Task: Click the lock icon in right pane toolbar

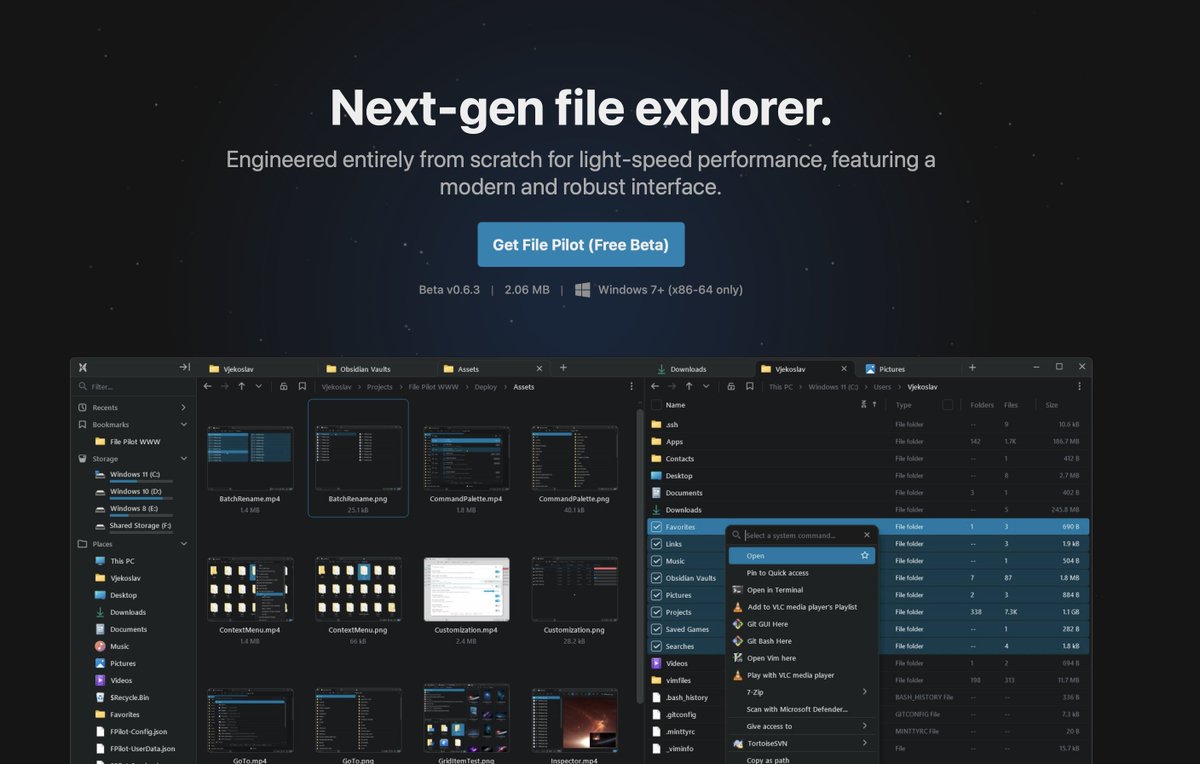Action: coord(732,386)
